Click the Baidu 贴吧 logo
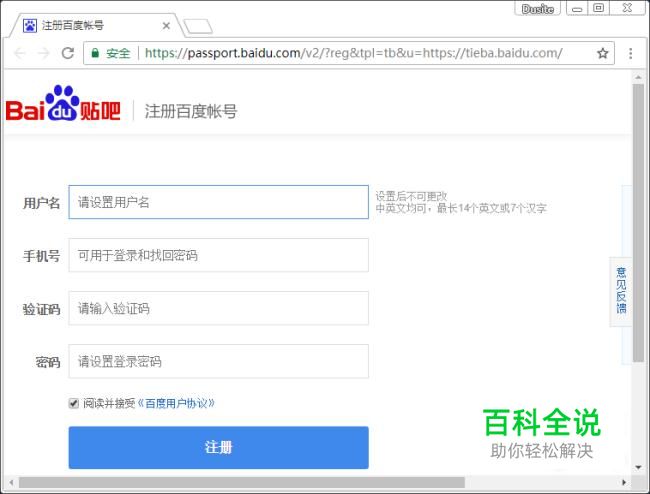Screen dimensions: 650x494 click(x=63, y=104)
